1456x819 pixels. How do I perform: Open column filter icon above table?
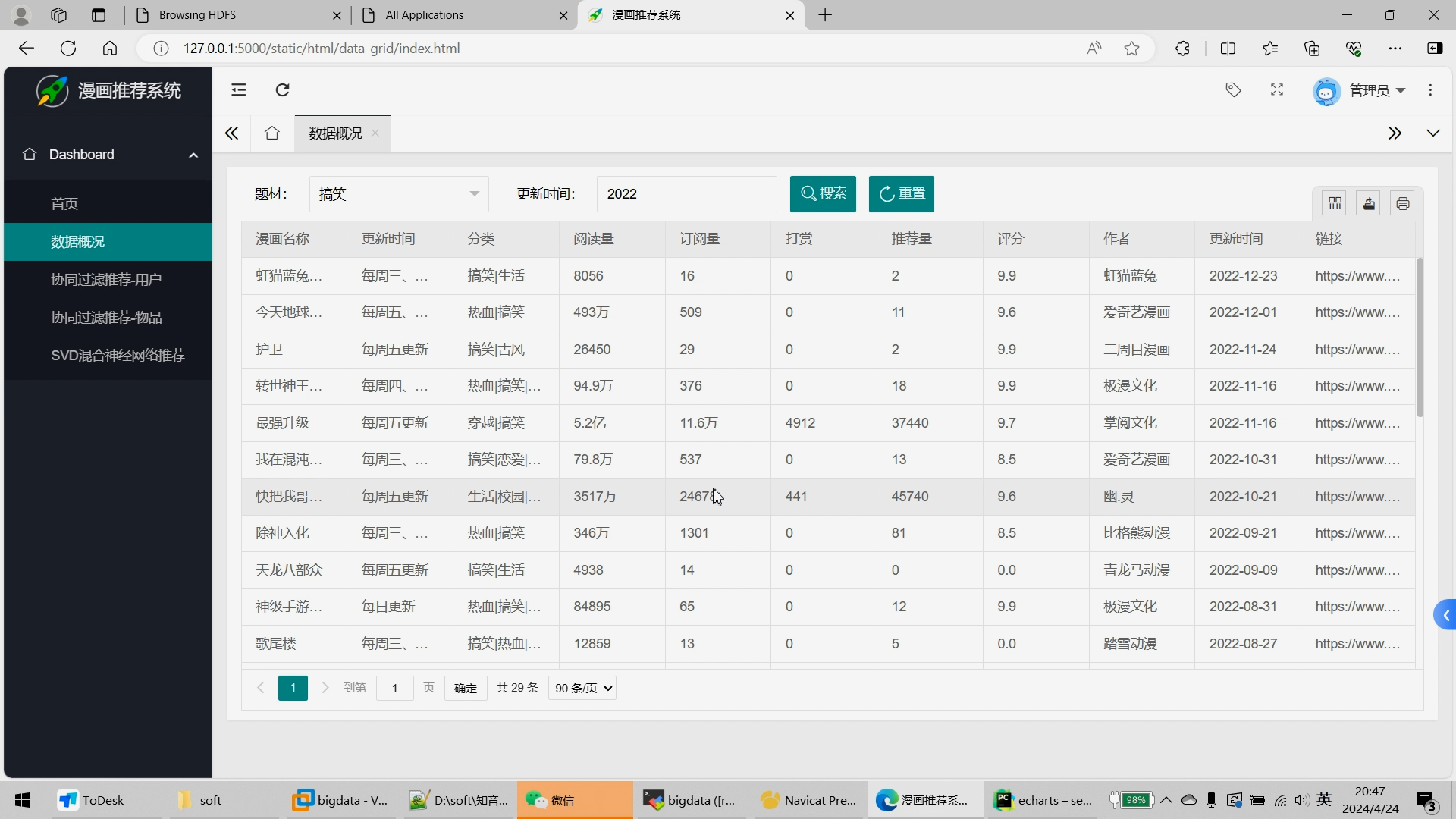tap(1335, 203)
